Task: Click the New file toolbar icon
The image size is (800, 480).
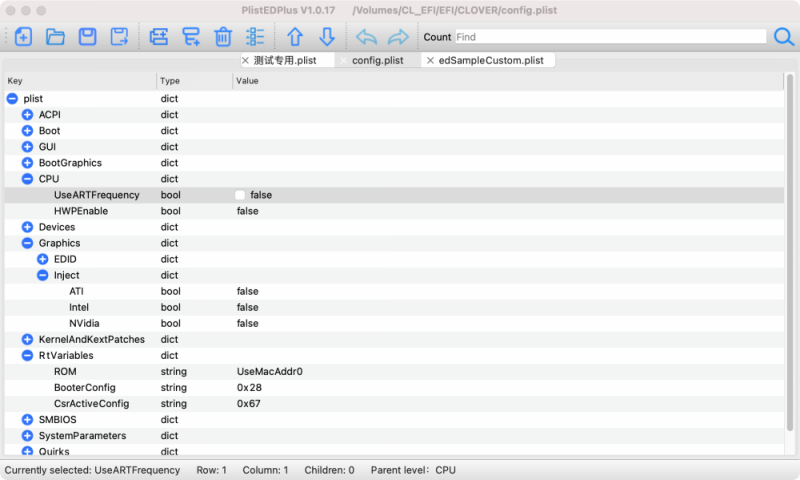Action: 23,37
